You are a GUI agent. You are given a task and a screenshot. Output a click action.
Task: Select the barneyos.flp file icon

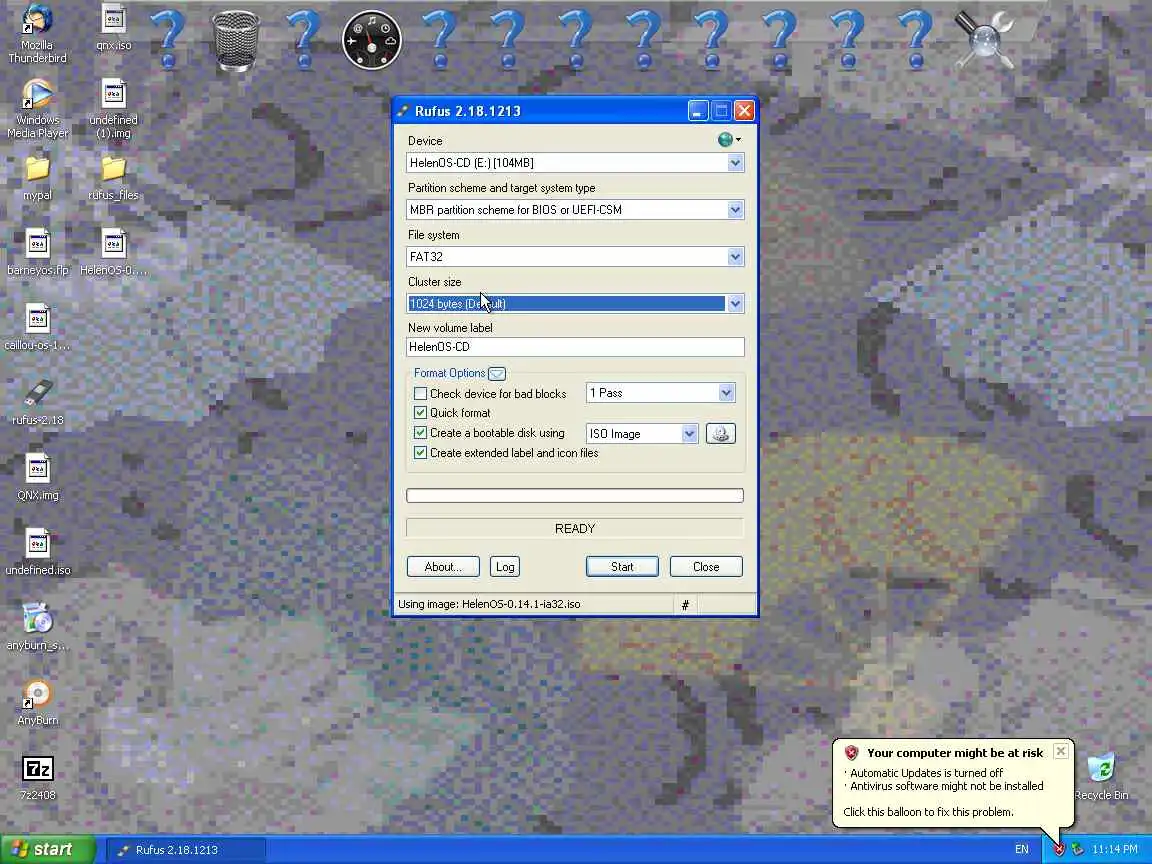tap(37, 253)
